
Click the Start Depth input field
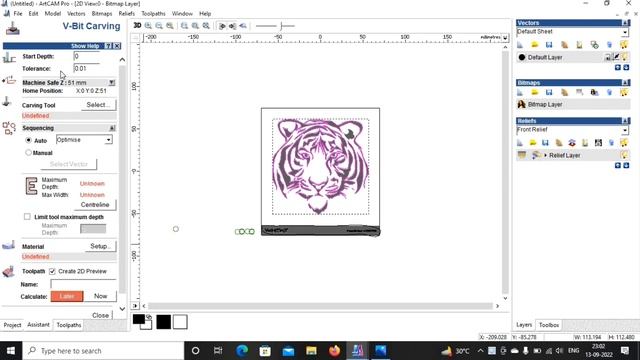click(x=87, y=56)
